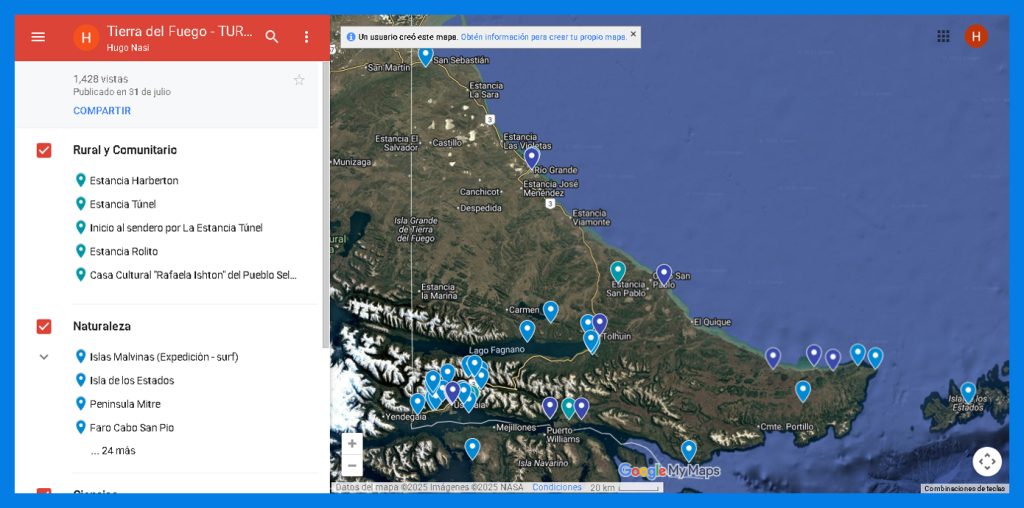Click the search magnifier icon

(272, 37)
